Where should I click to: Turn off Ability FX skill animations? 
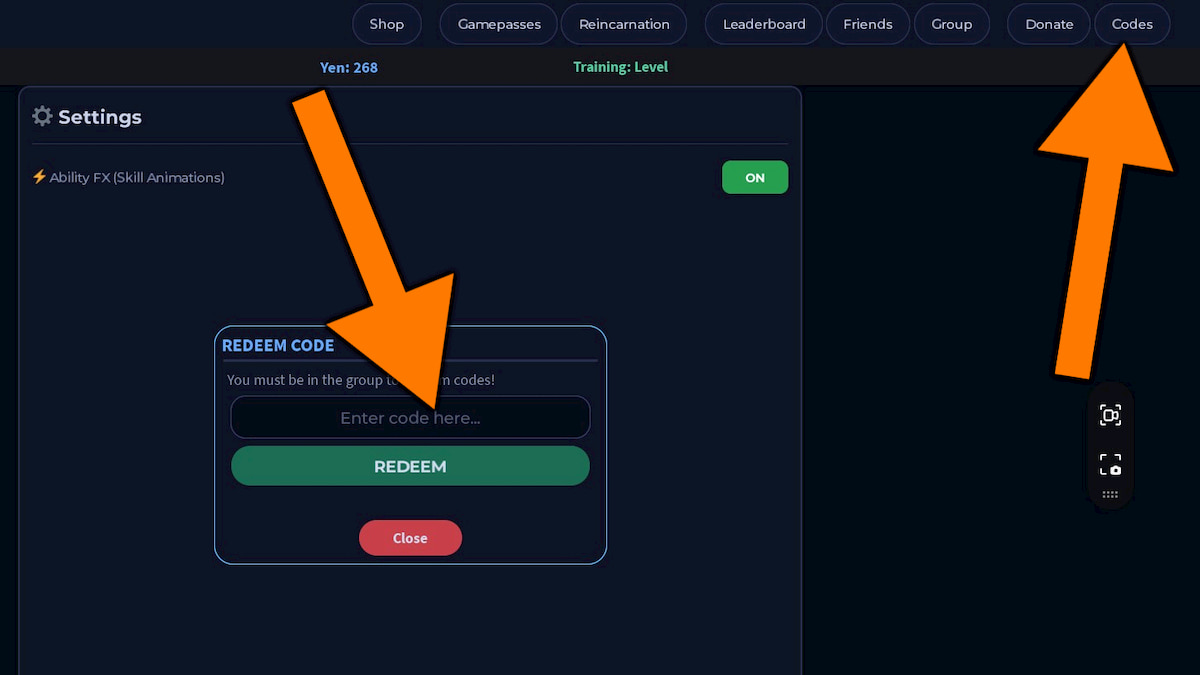[x=755, y=177]
